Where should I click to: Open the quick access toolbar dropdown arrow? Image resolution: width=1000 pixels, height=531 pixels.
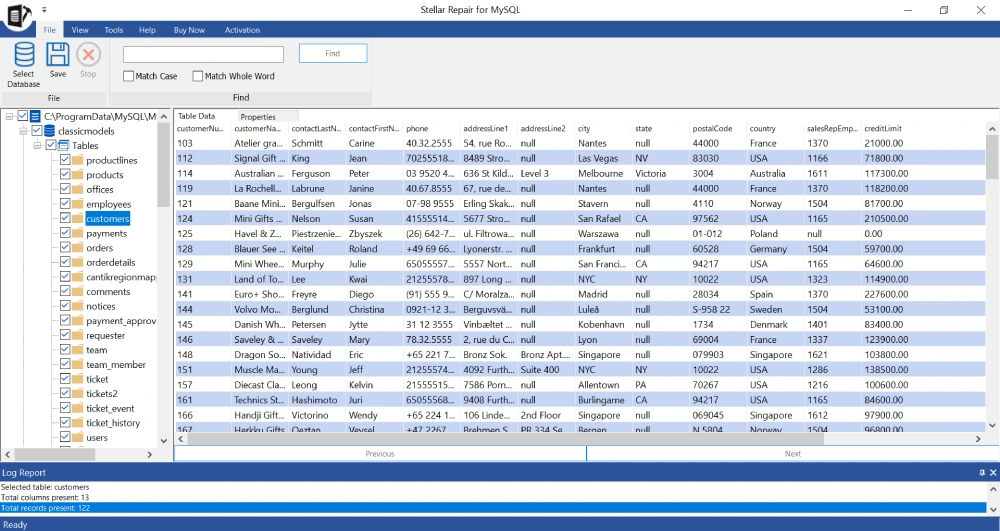coord(44,10)
